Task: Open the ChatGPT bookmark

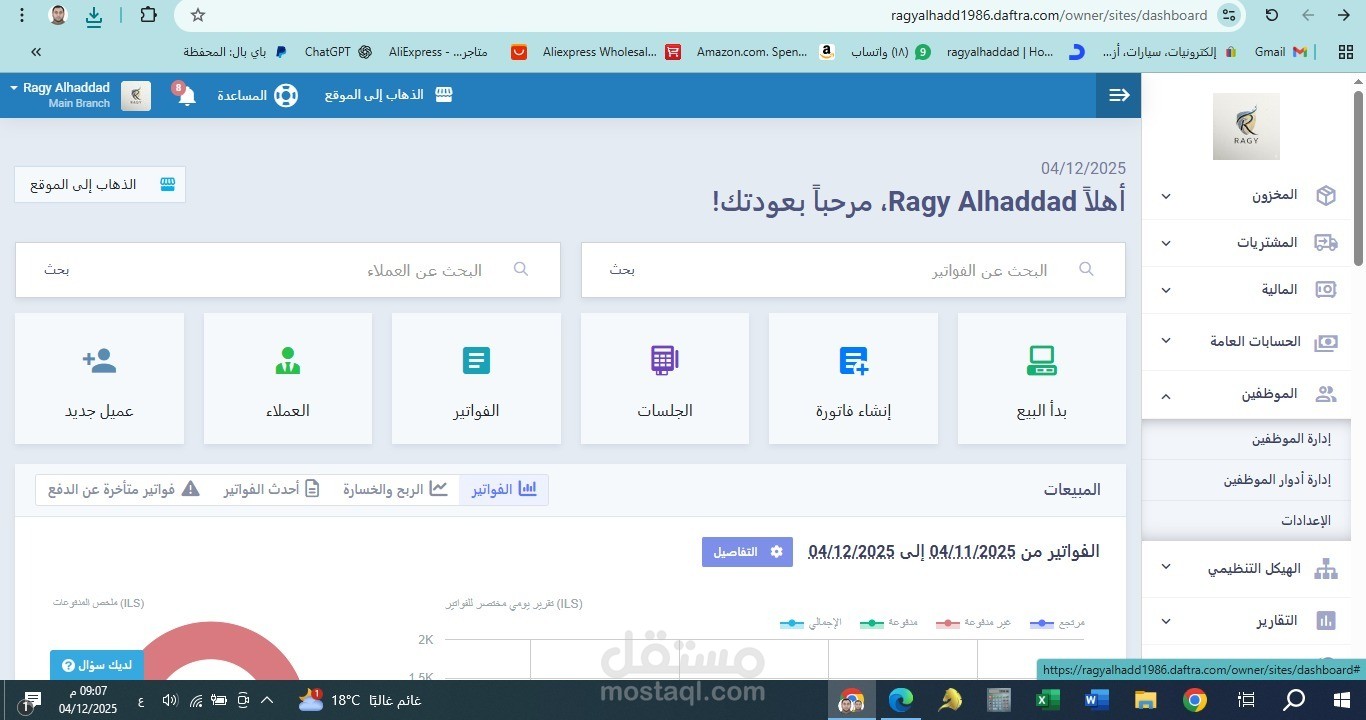Action: pyautogui.click(x=338, y=52)
